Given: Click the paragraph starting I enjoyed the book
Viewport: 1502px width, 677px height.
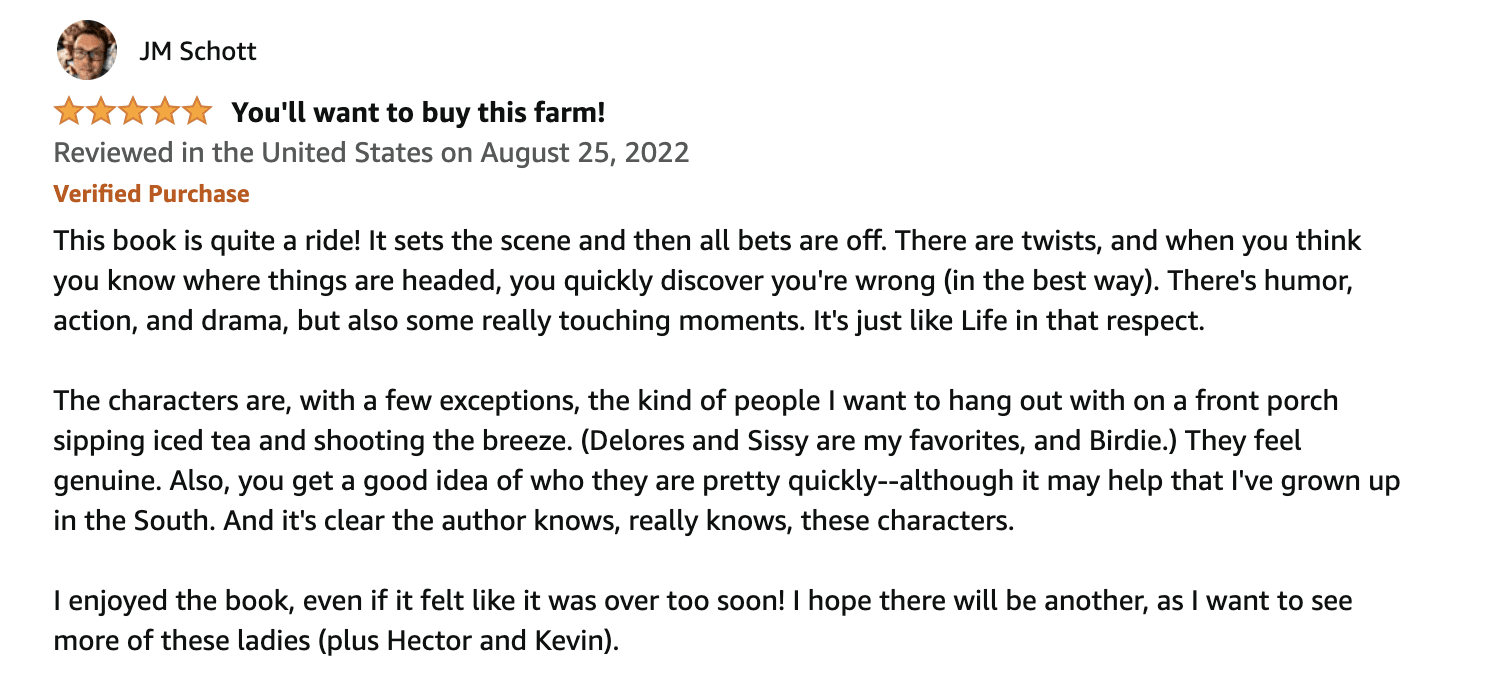Looking at the screenshot, I should coord(703,621).
